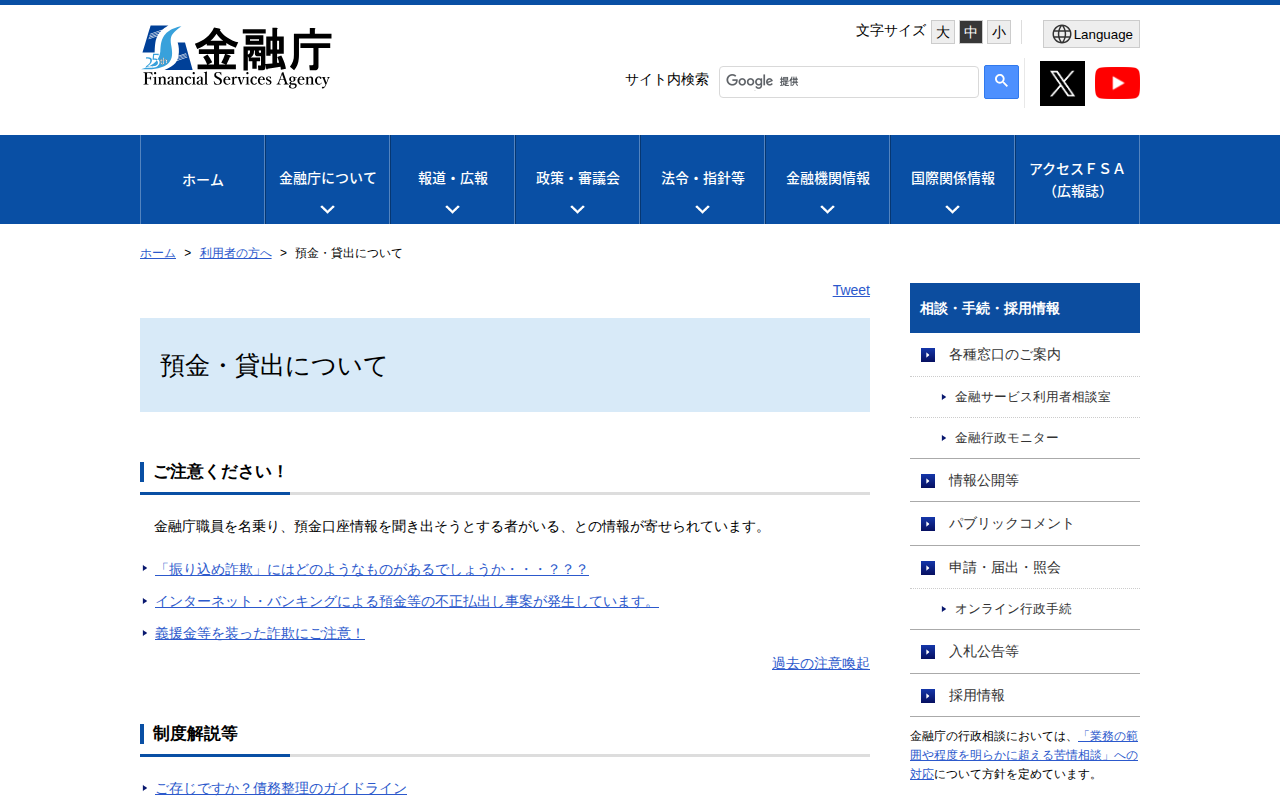Open the X (Twitter) icon link
The width and height of the screenshot is (1280, 800).
pyautogui.click(x=1062, y=83)
